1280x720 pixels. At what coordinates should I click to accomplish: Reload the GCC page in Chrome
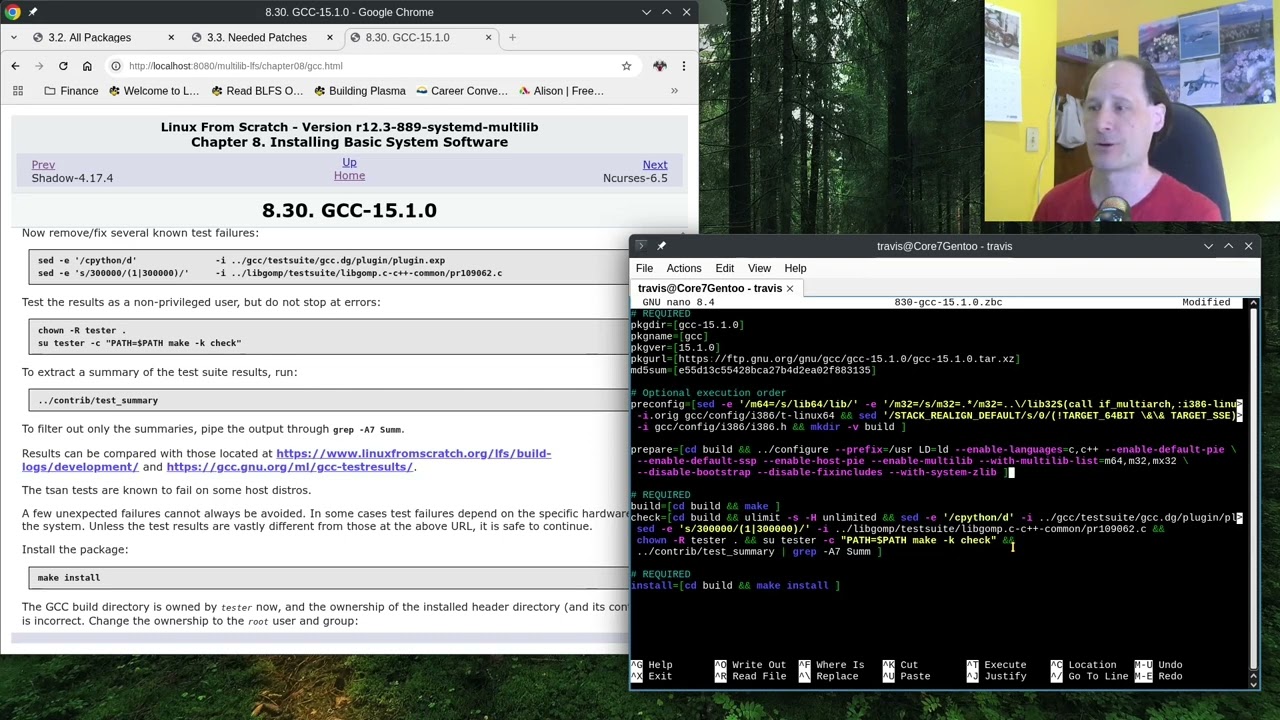coord(62,66)
